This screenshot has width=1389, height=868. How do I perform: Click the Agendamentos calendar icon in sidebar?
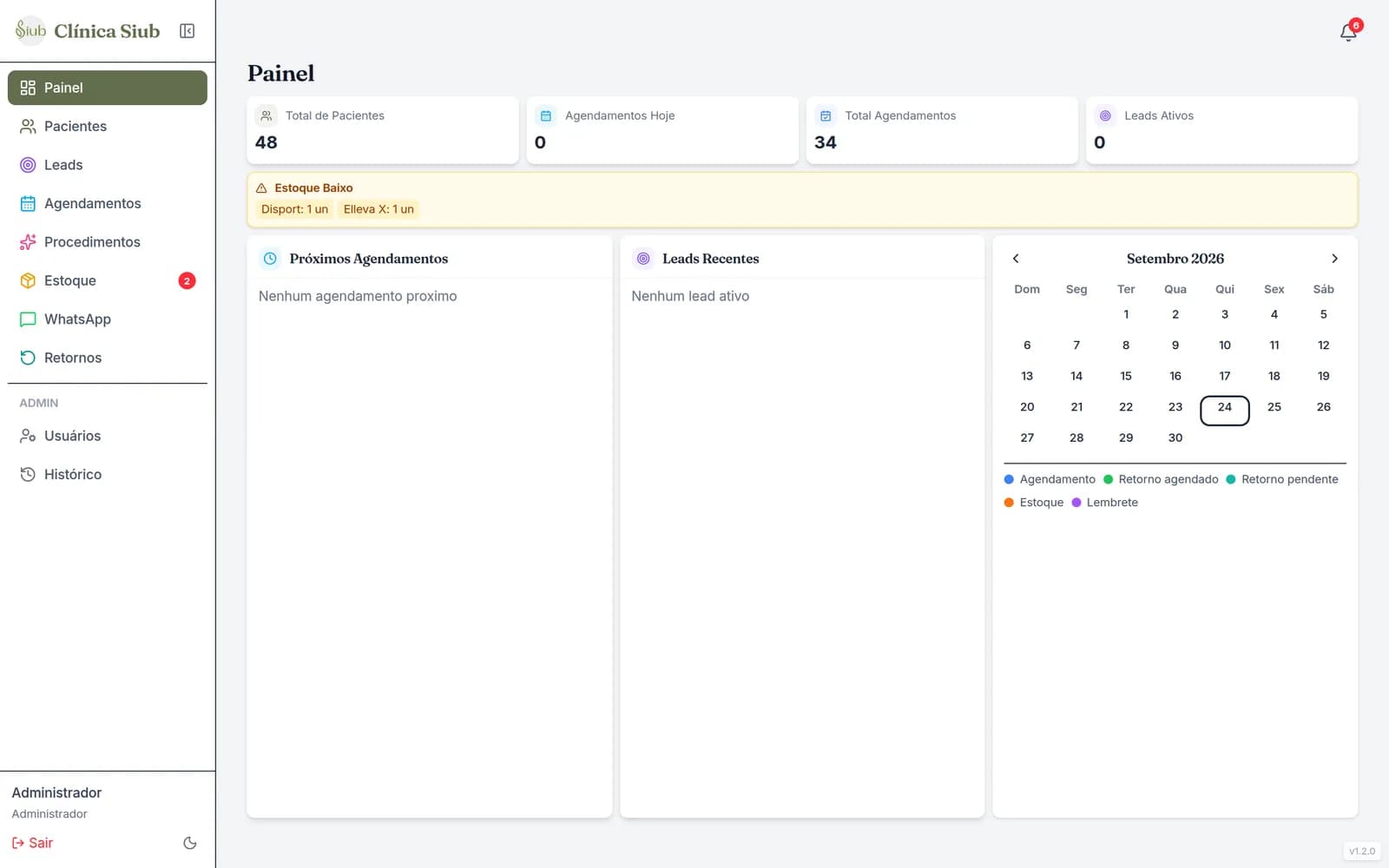tap(28, 204)
